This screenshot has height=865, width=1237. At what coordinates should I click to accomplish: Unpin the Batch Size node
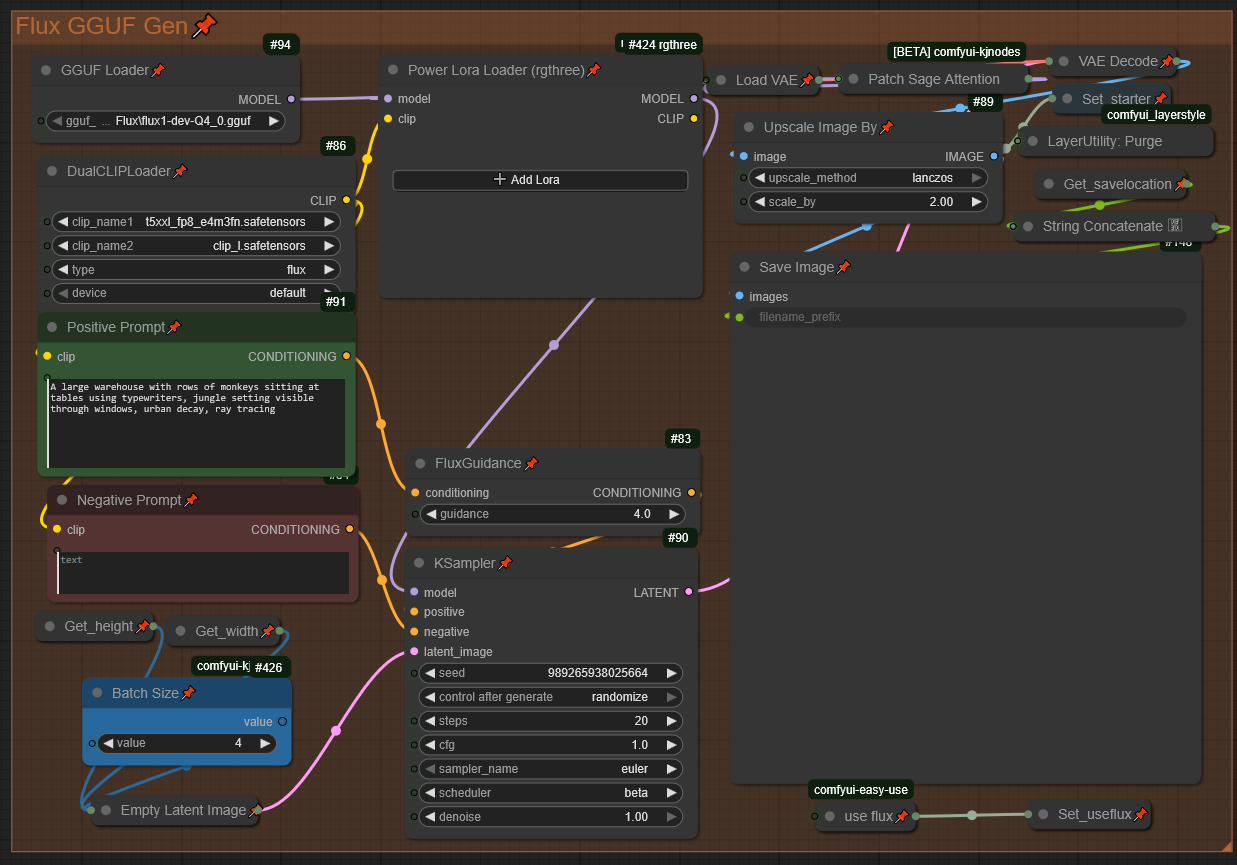(x=188, y=693)
